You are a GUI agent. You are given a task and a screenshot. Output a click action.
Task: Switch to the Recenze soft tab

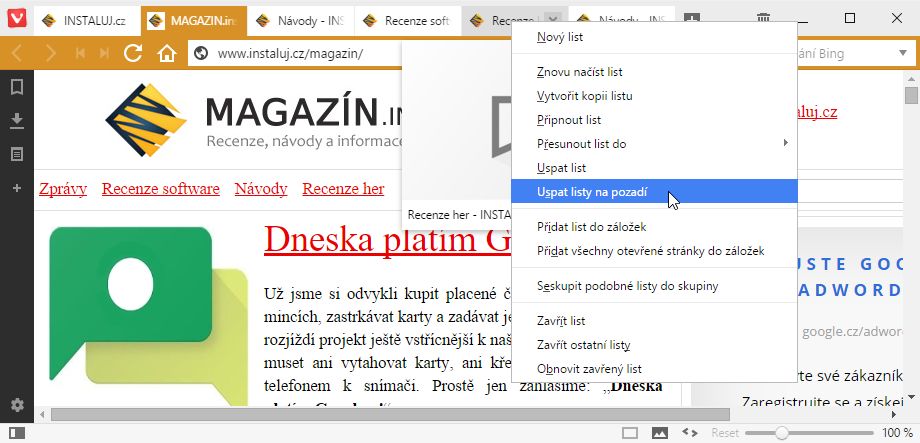407,21
